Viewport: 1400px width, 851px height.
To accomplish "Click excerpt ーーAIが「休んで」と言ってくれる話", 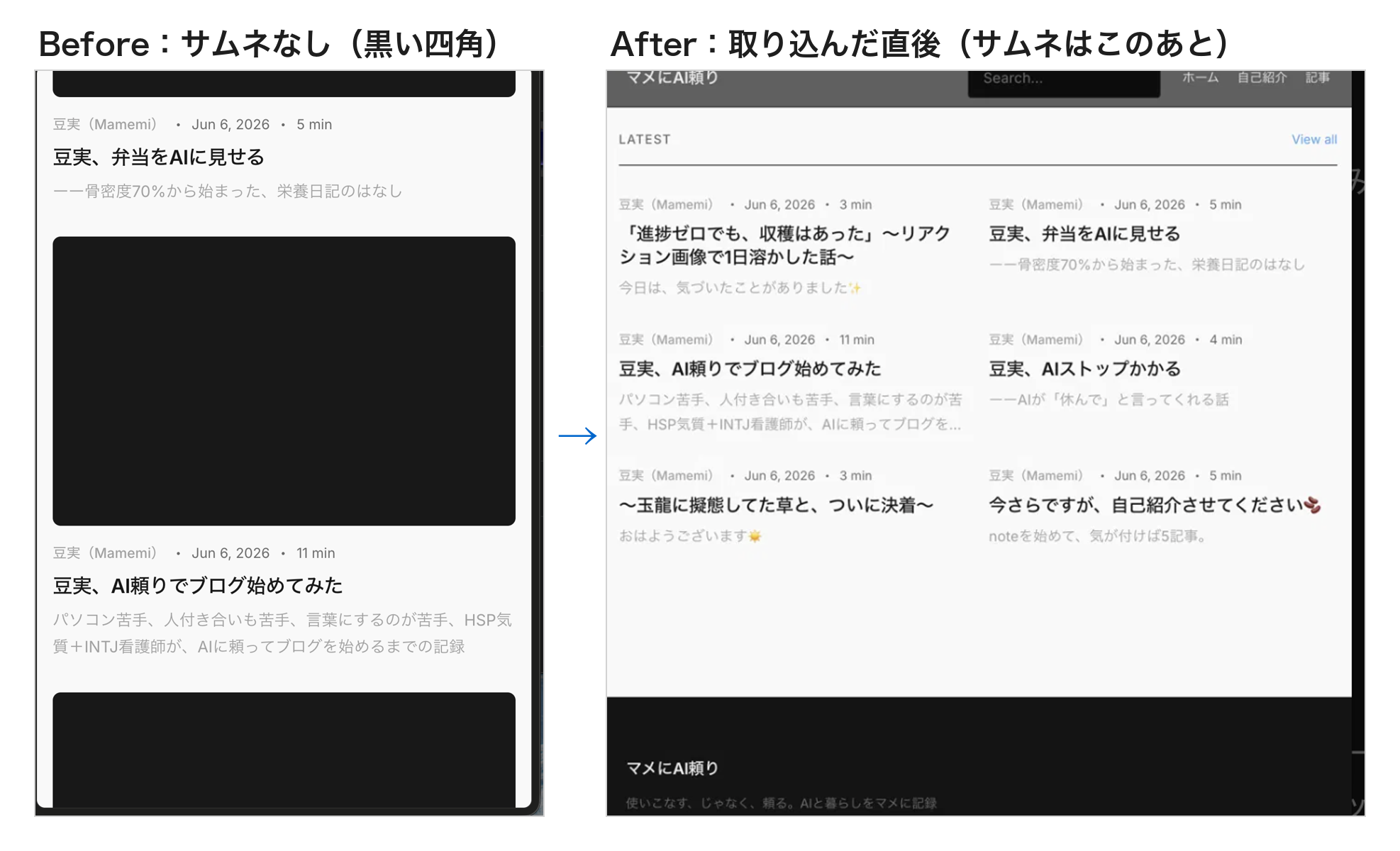I will pyautogui.click(x=1109, y=399).
